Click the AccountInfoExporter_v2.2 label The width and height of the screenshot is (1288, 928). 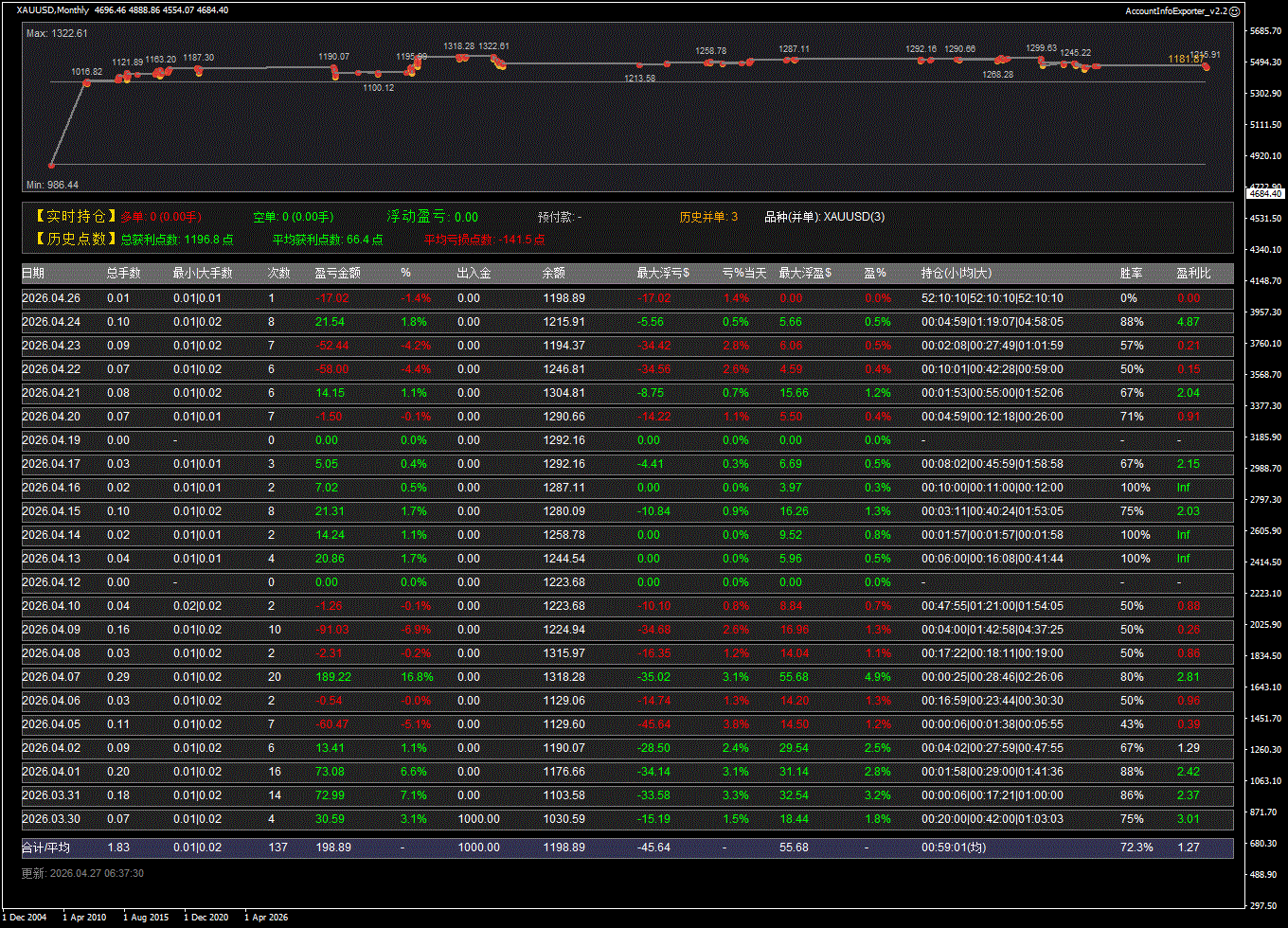point(1175,10)
